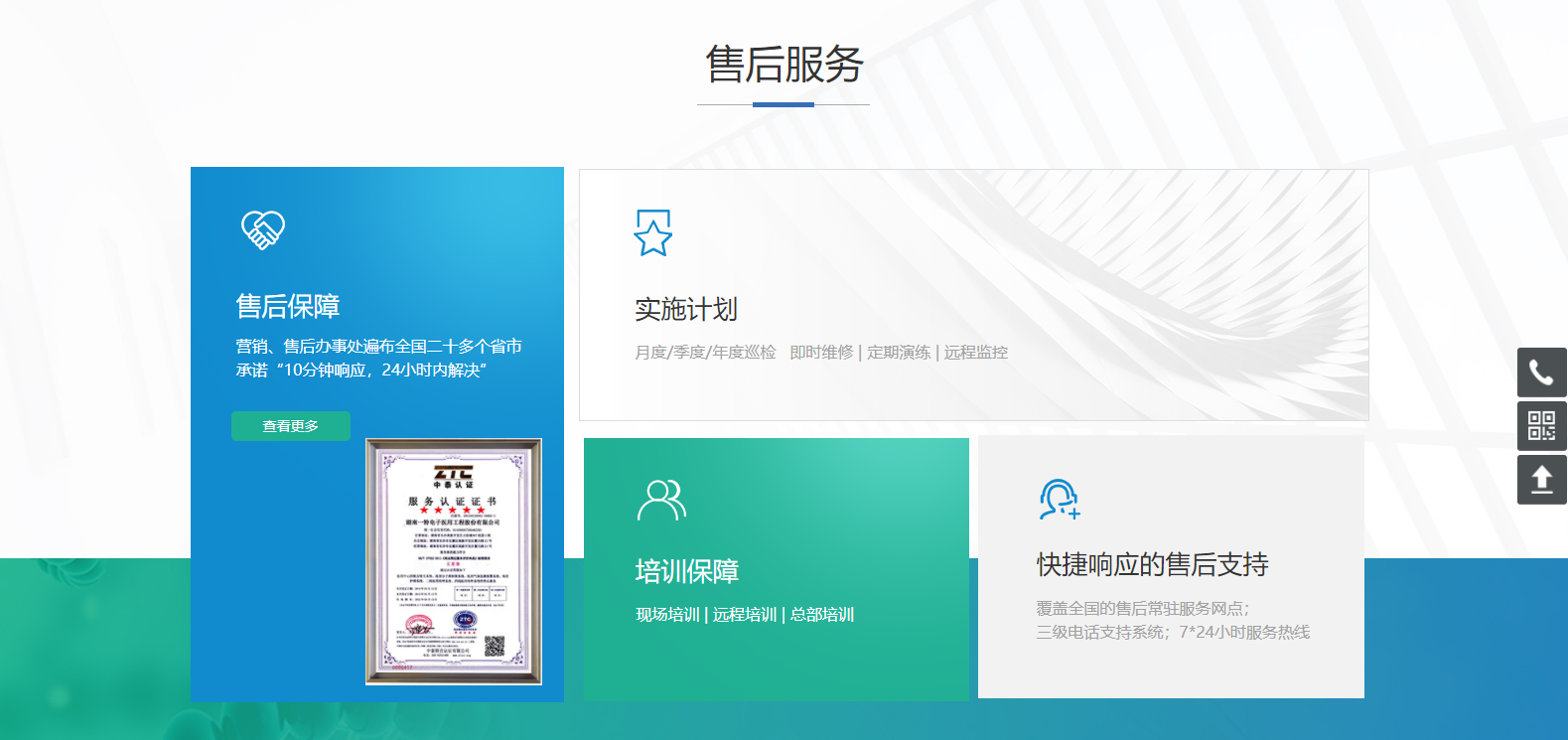Image resolution: width=1568 pixels, height=740 pixels.
Task: Click the headset support icon above 快捷响应的售后支持
Action: [1059, 499]
